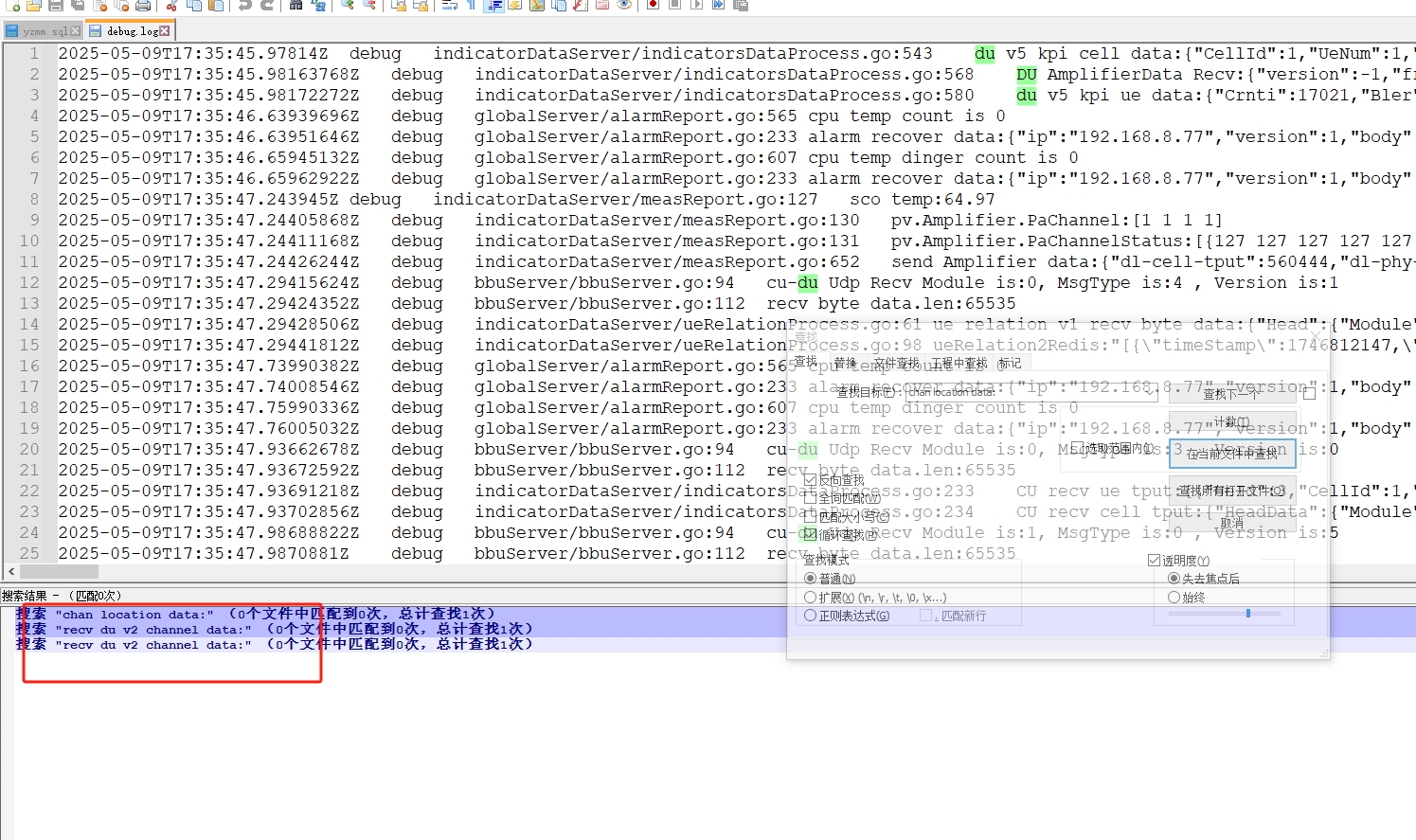Click the Copy toolbar icon
This screenshot has height=840, width=1416.
(193, 5)
